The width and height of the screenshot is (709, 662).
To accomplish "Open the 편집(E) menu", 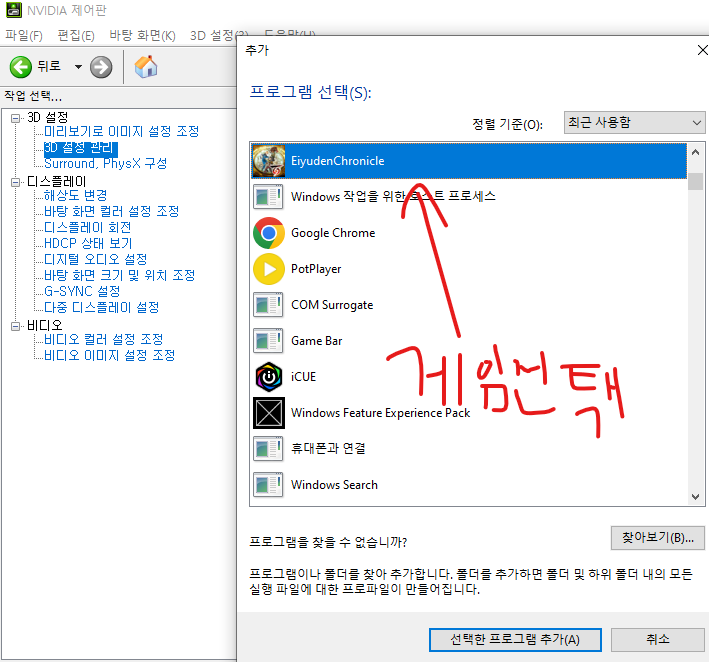I will (x=76, y=36).
